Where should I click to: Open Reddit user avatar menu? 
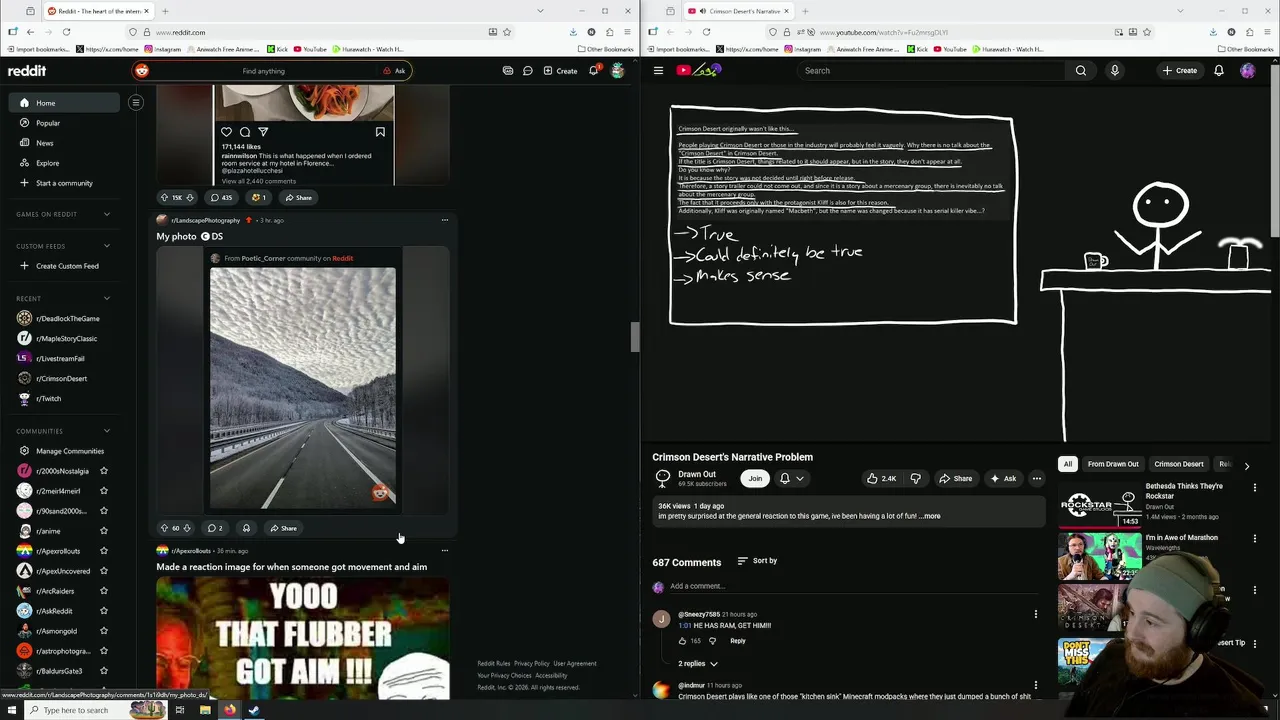[618, 71]
